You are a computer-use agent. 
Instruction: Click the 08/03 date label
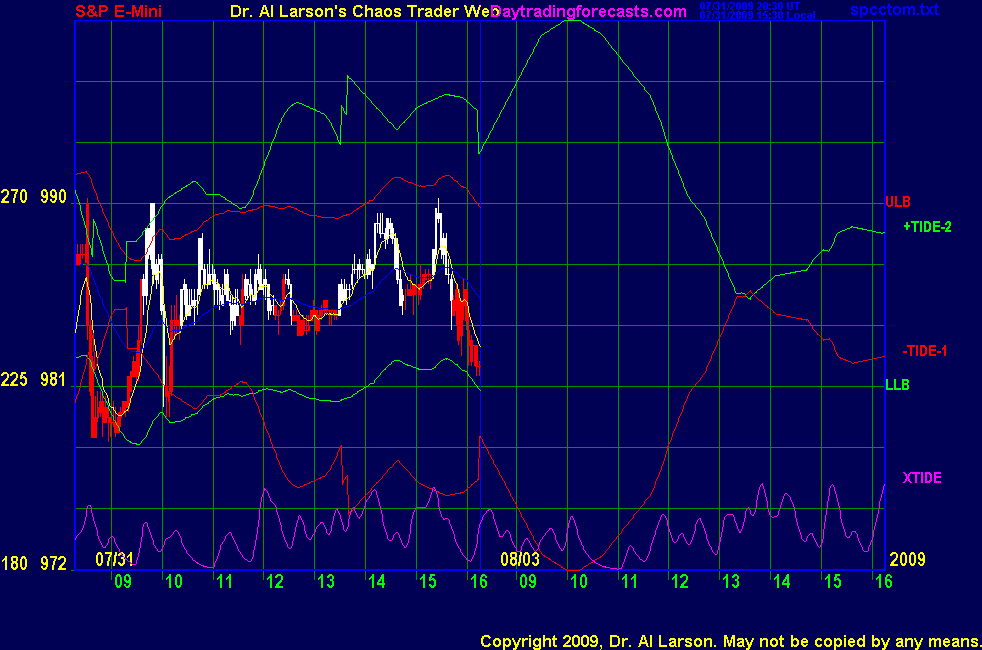[x=520, y=559]
